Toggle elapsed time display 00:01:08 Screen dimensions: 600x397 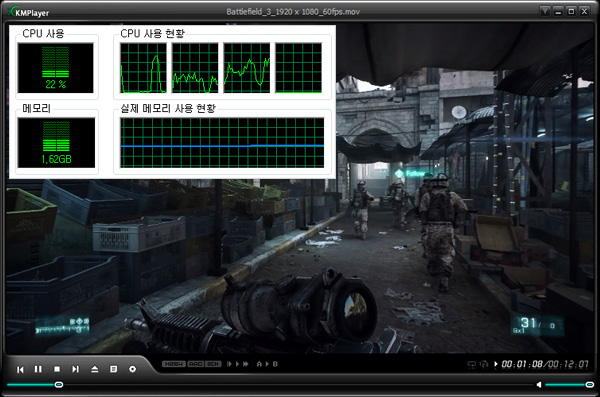click(522, 364)
